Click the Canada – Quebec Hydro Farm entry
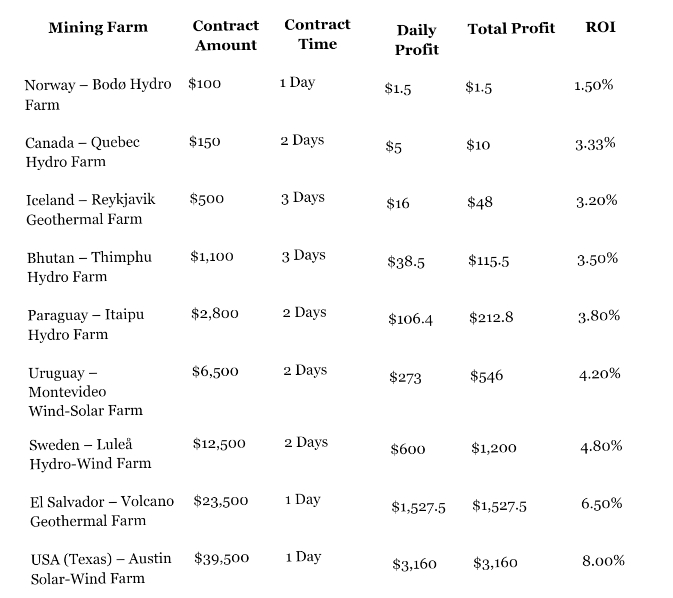Screen dimensions: 673x598 [x=82, y=152]
